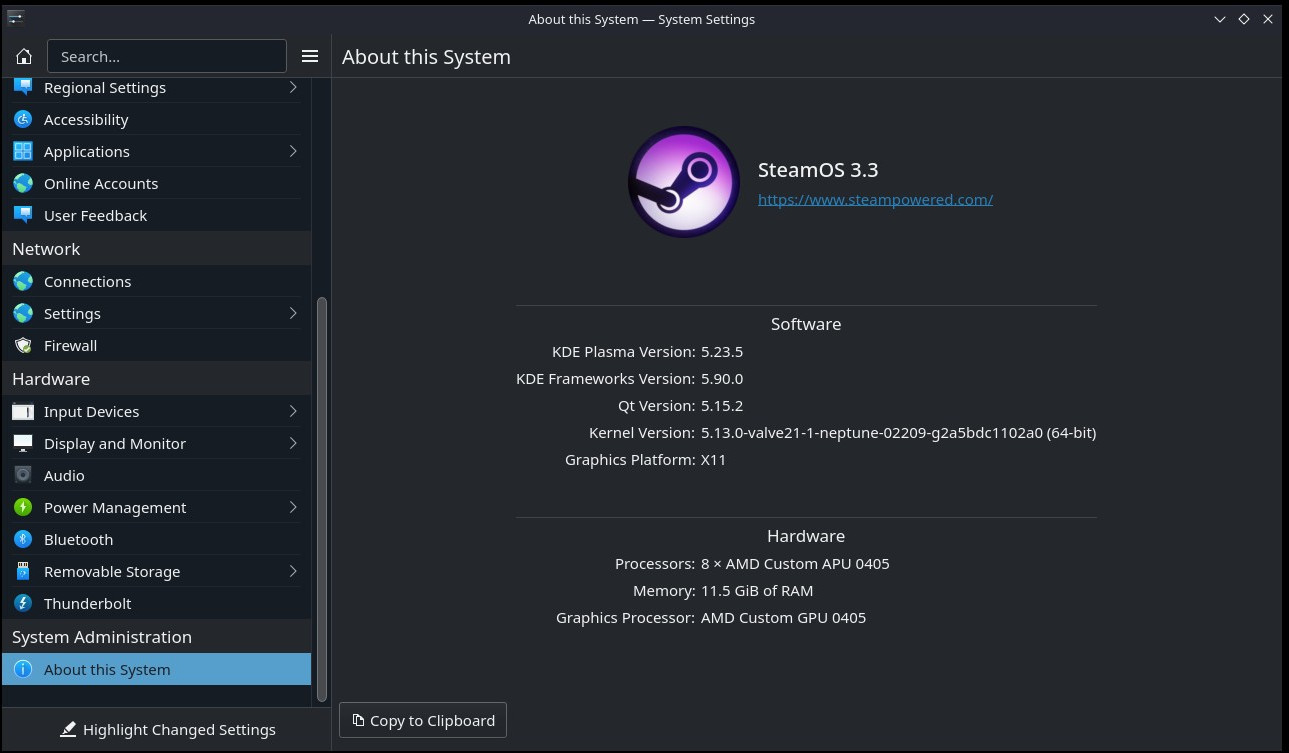Open the steampowered.com link
The width and height of the screenshot is (1289, 753).
pos(875,199)
